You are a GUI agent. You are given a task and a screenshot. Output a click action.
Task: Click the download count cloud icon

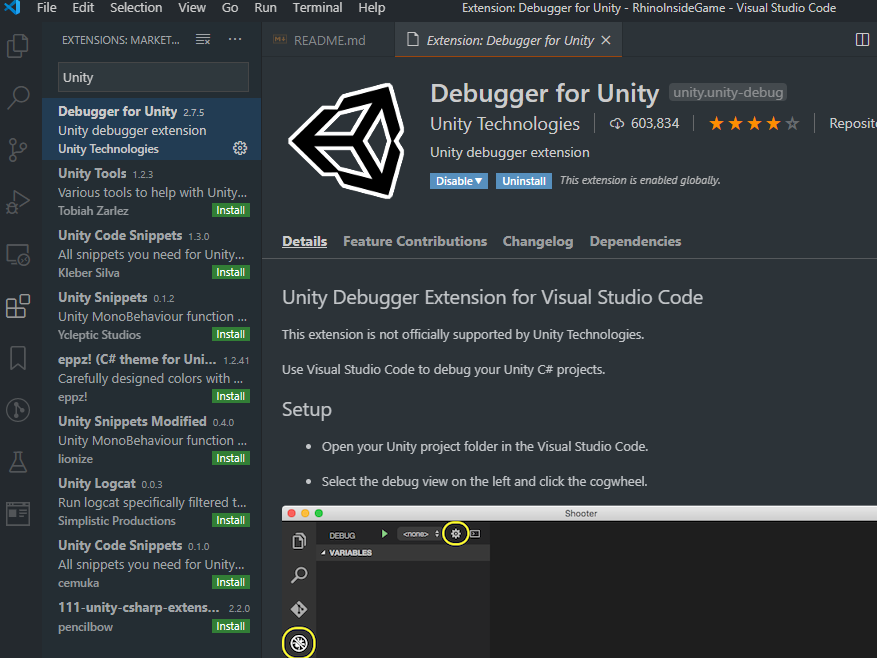[x=616, y=124]
